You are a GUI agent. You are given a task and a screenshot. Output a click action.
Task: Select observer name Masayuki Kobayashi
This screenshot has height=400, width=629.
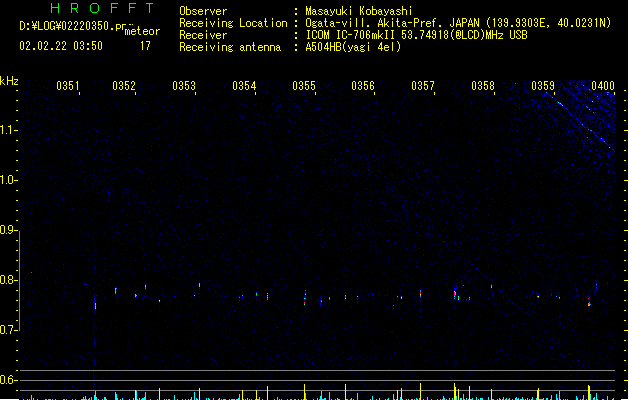pyautogui.click(x=359, y=11)
